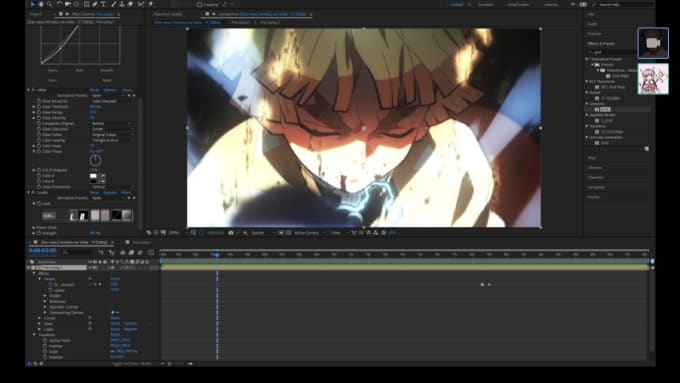Click the pink anime character thumbnail
The image size is (680, 383).
[653, 79]
